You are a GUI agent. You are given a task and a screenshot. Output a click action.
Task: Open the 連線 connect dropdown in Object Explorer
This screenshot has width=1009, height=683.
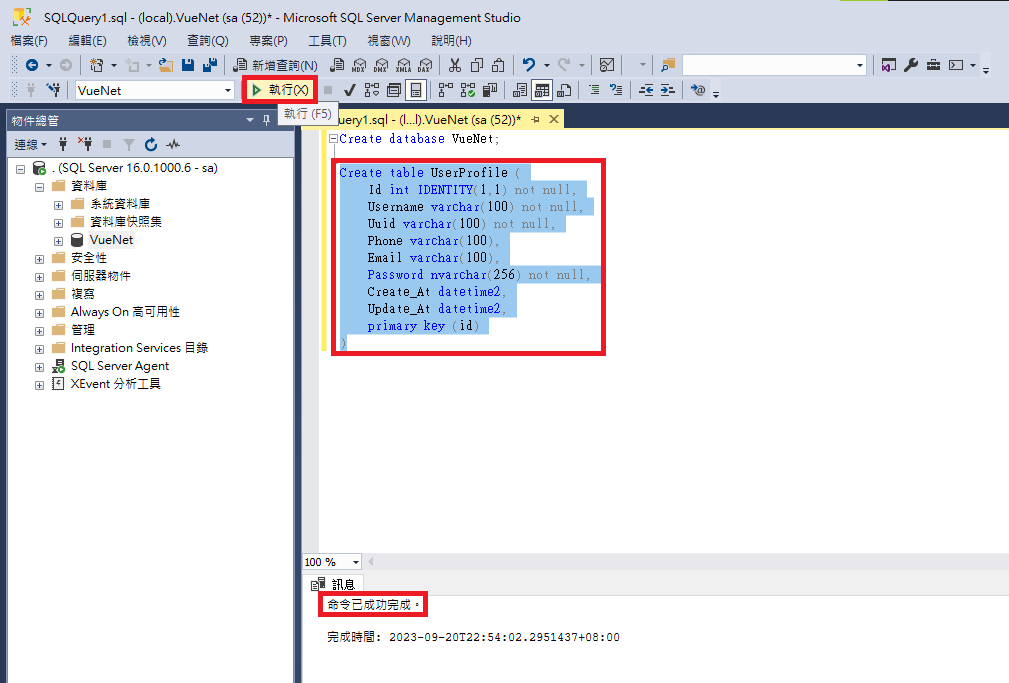(31, 144)
